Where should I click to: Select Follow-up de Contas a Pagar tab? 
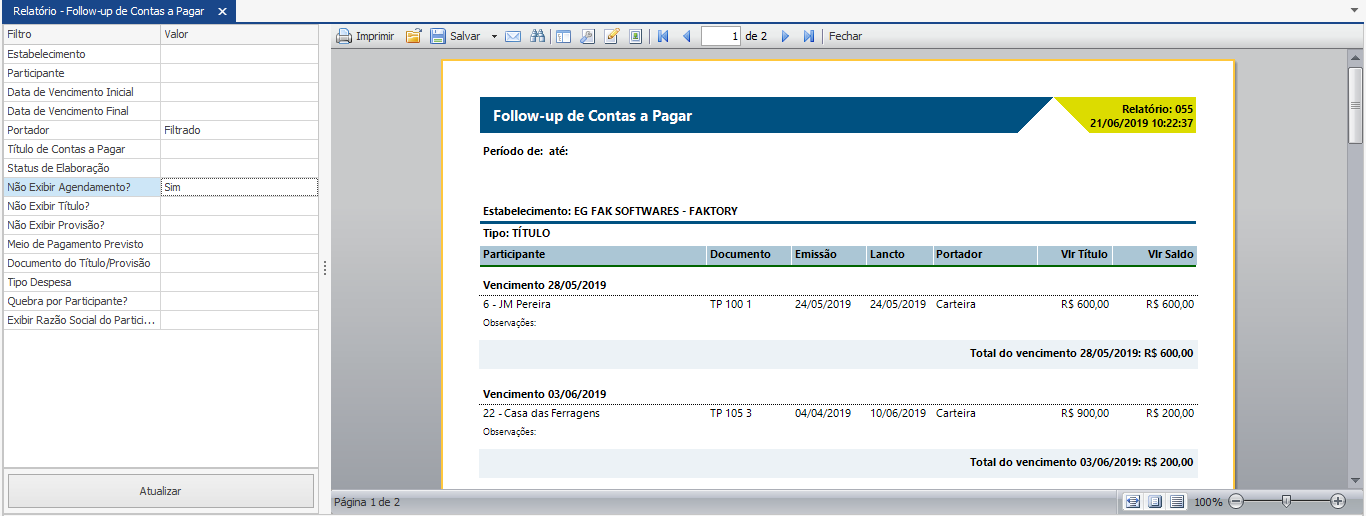click(x=110, y=12)
